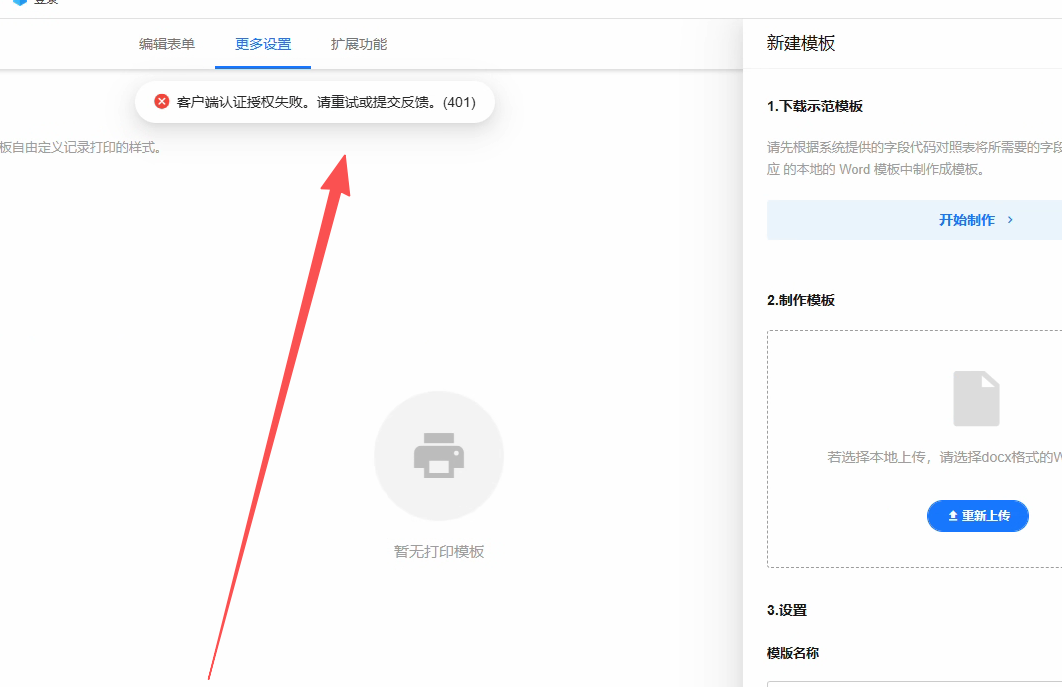Click the 登录 label at the top
The image size is (1062, 687).
(x=44, y=3)
